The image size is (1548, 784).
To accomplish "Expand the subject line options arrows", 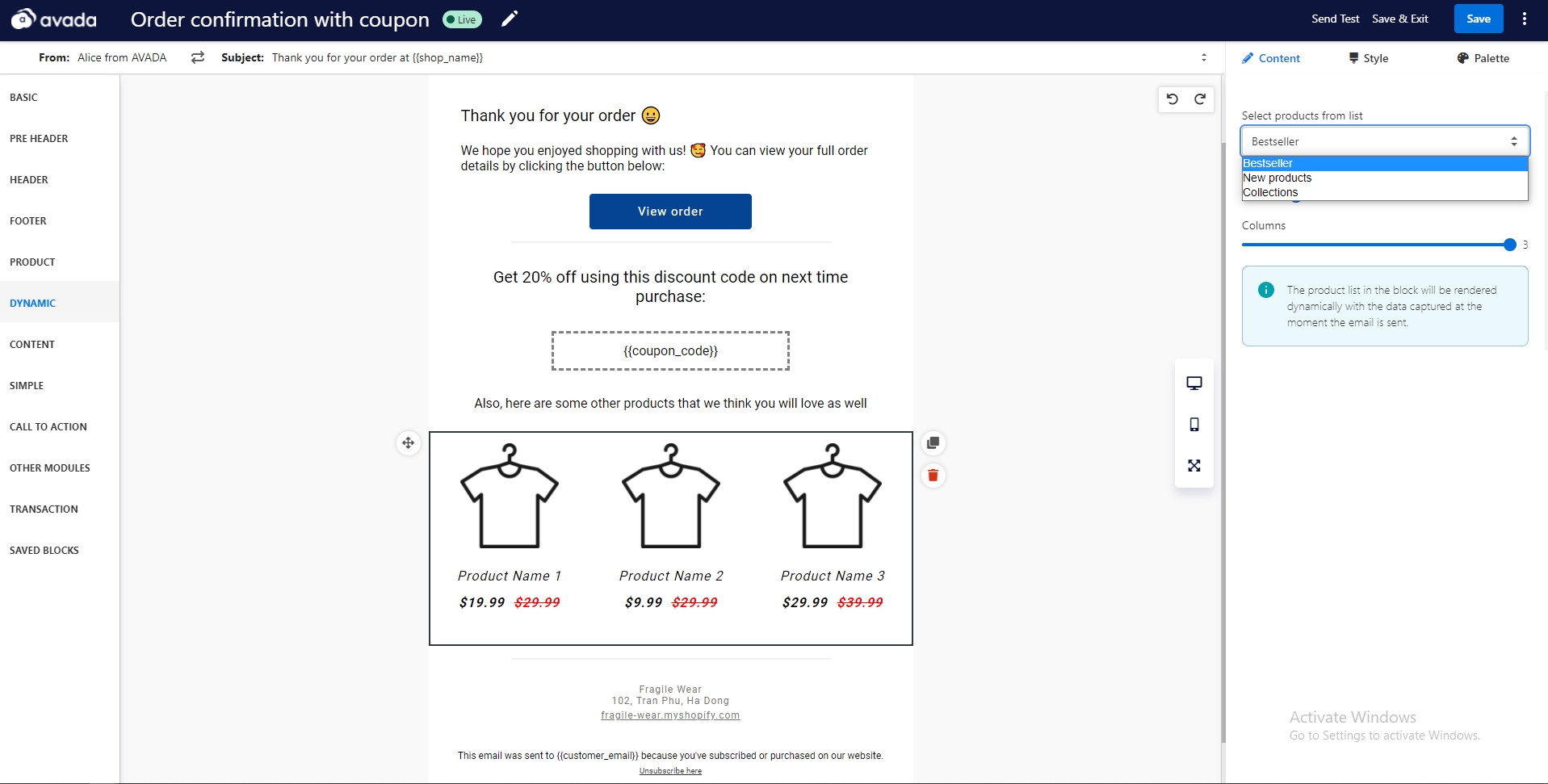I will tap(1203, 57).
